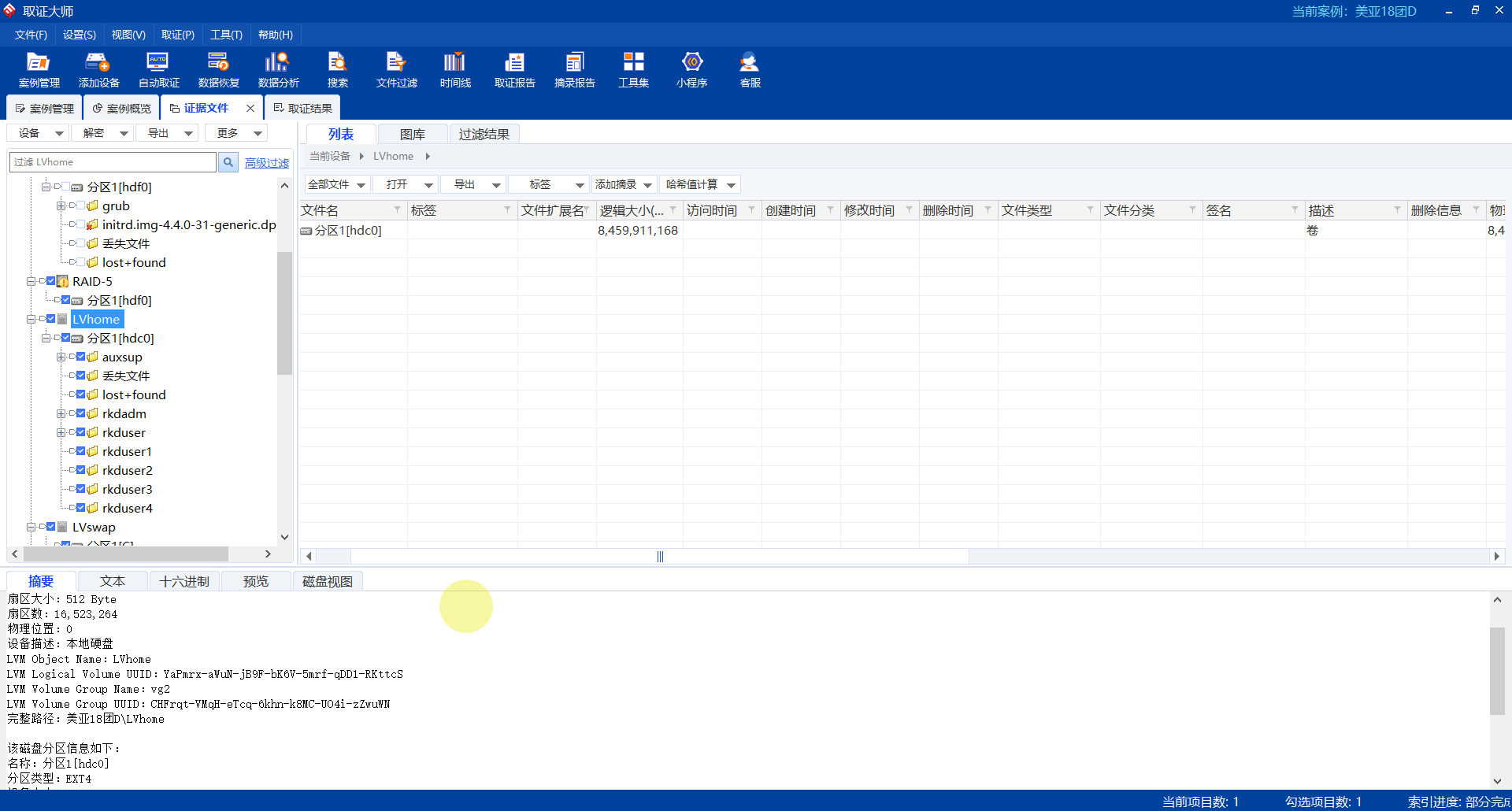Expand the grub tree node
This screenshot has width=1512, height=811.
(61, 206)
